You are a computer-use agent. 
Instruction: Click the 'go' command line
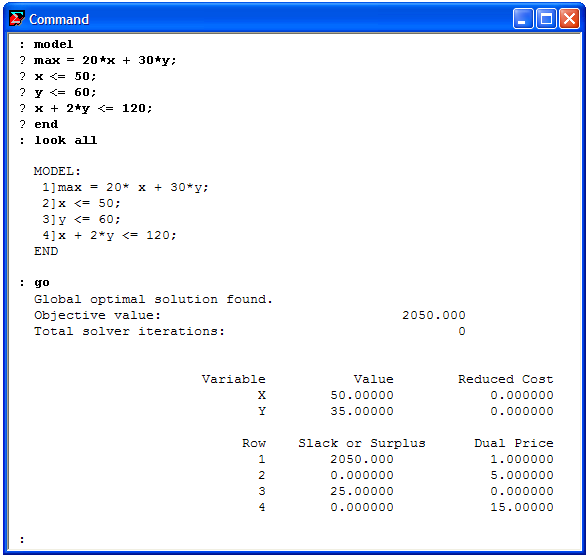coord(42,283)
